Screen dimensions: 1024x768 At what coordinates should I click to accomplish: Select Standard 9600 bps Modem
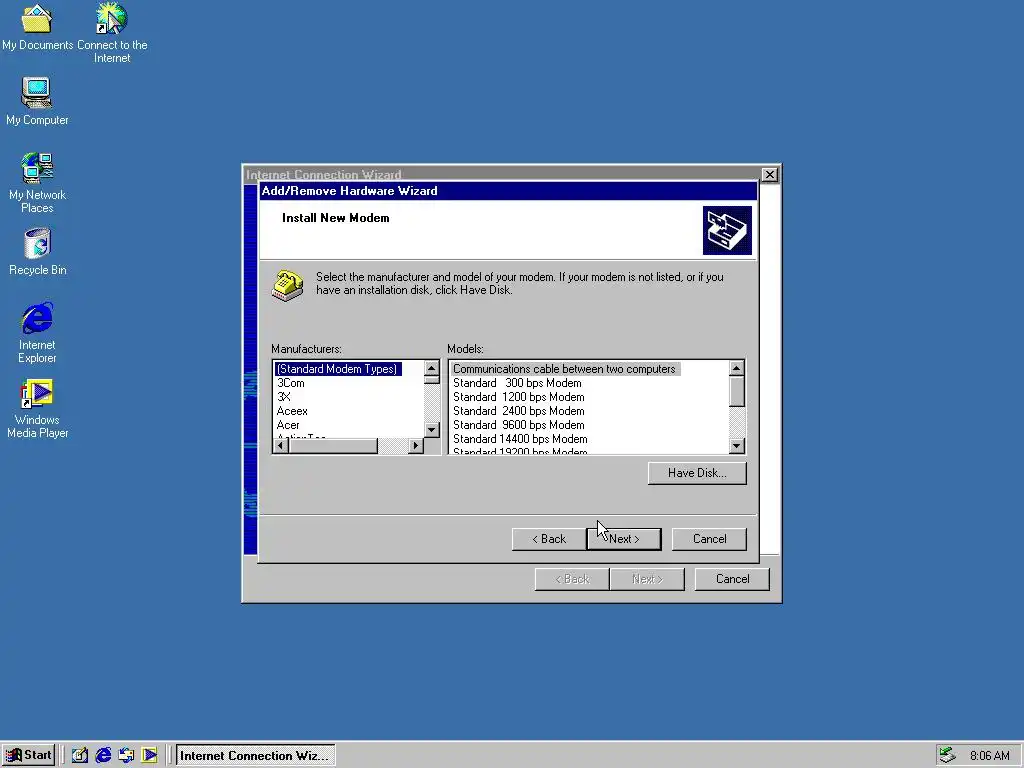[519, 425]
